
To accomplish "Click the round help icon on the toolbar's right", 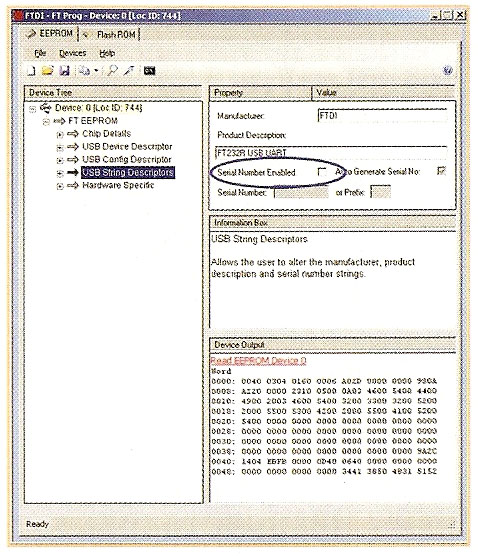I will click(448, 70).
